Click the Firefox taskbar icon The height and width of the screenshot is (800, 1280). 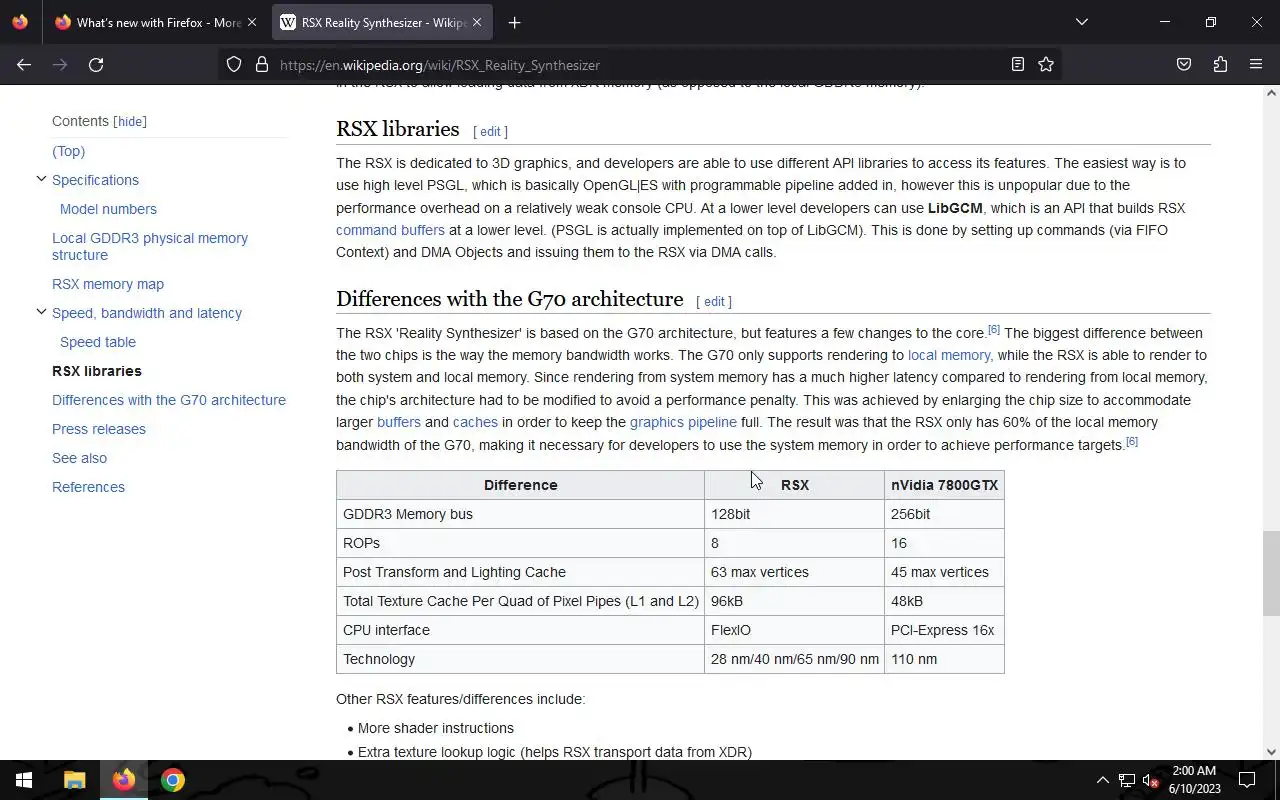coord(124,780)
